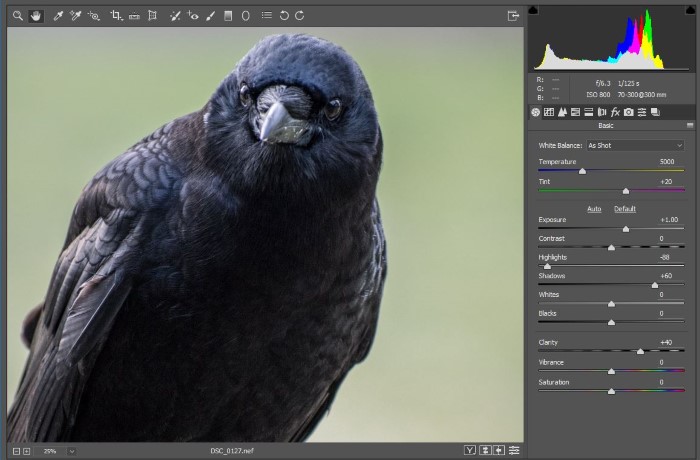Viewport: 700px width, 460px height.
Task: Select the Crop tool
Action: (117, 16)
